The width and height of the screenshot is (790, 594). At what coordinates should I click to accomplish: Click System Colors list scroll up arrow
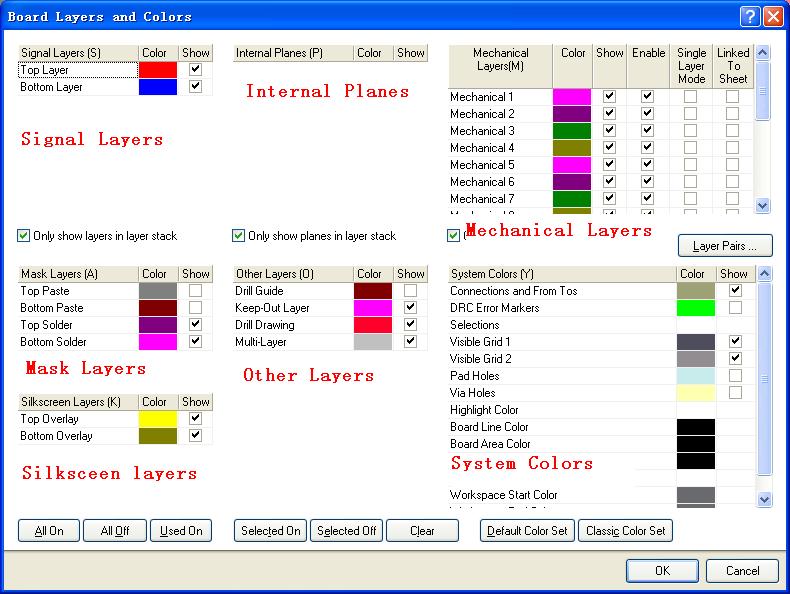764,273
